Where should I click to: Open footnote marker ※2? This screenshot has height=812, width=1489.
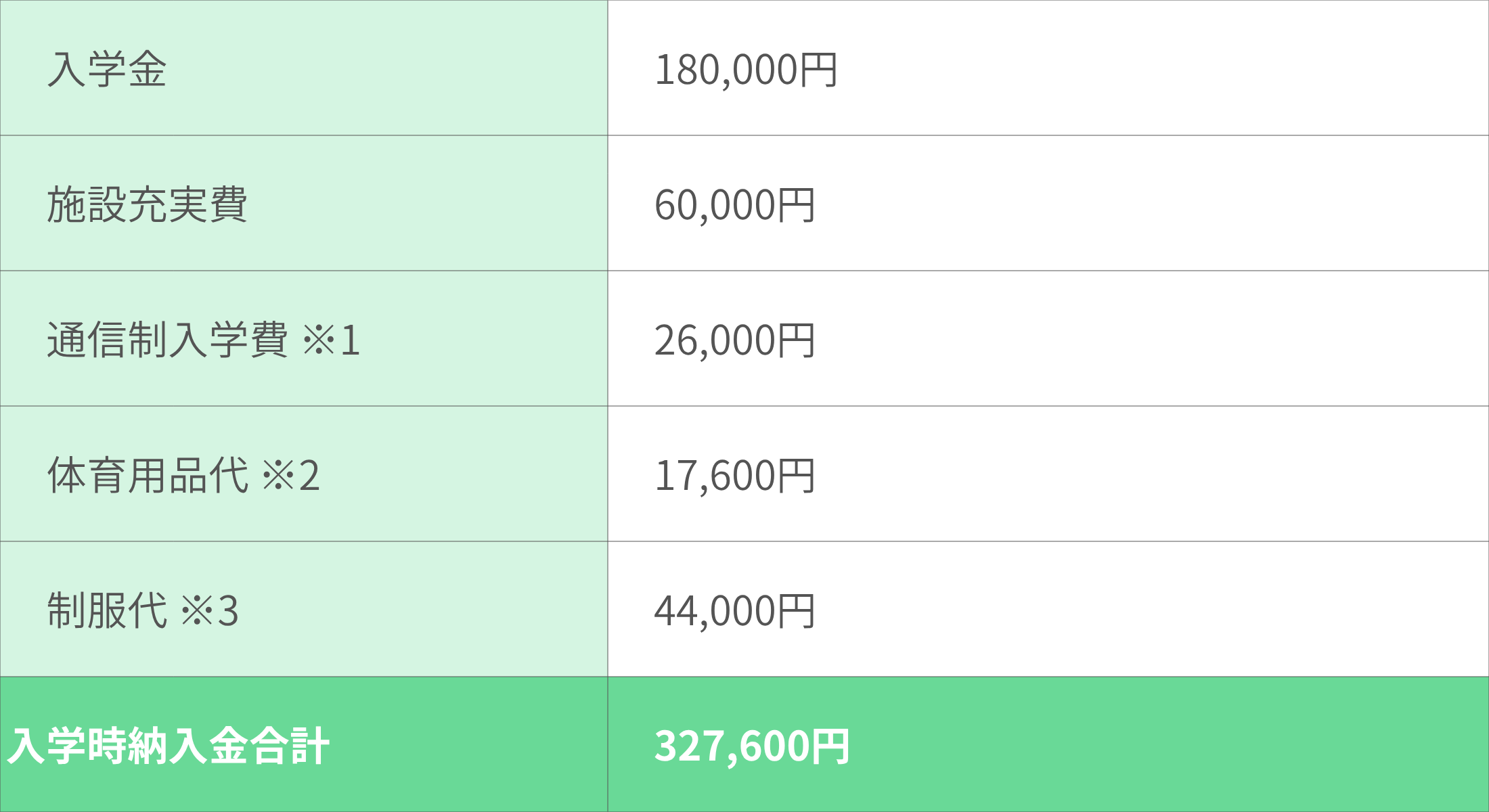(x=291, y=475)
